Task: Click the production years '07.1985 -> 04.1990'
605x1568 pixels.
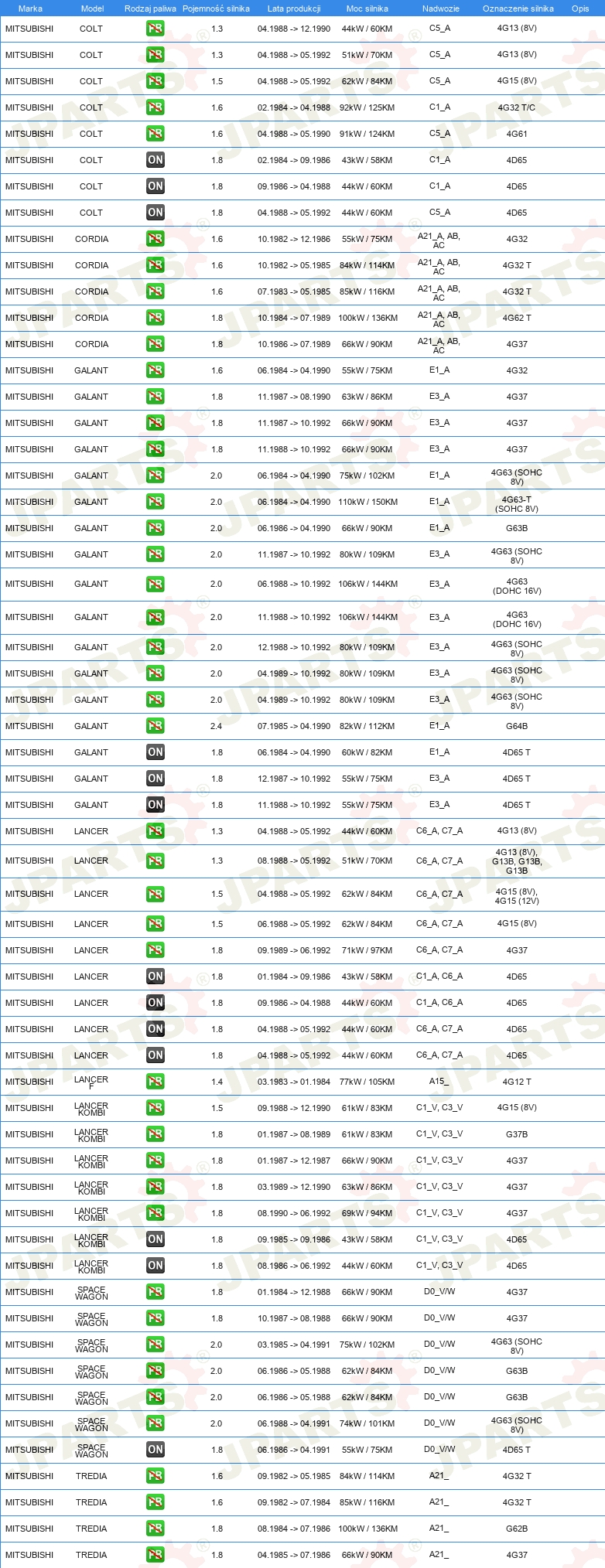Action: (294, 726)
